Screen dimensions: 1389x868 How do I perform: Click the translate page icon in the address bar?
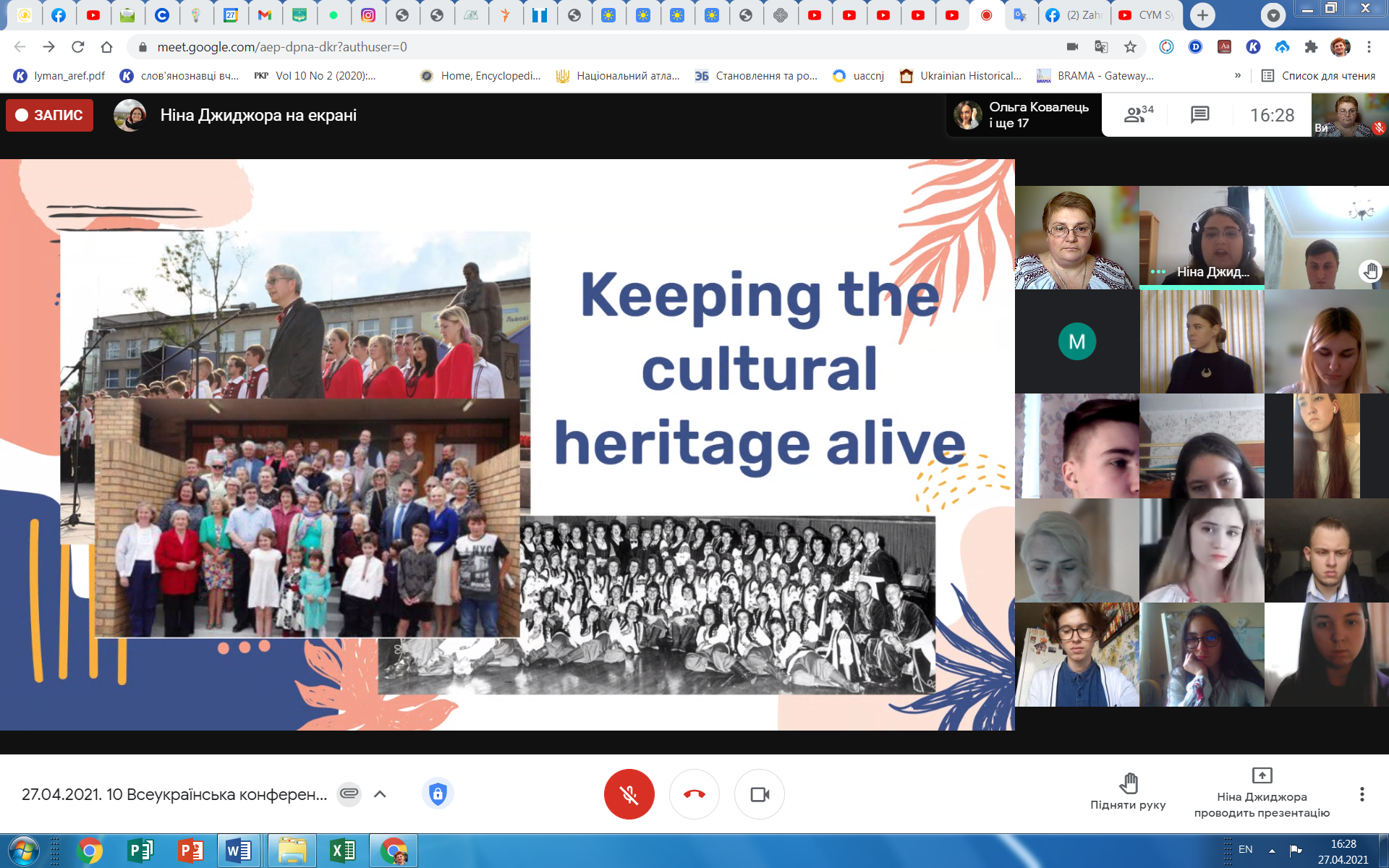[x=1101, y=47]
